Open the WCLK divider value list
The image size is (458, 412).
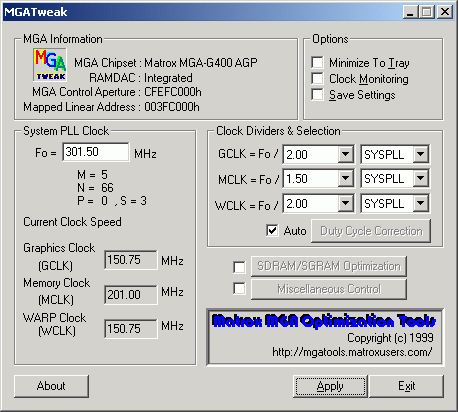click(345, 203)
